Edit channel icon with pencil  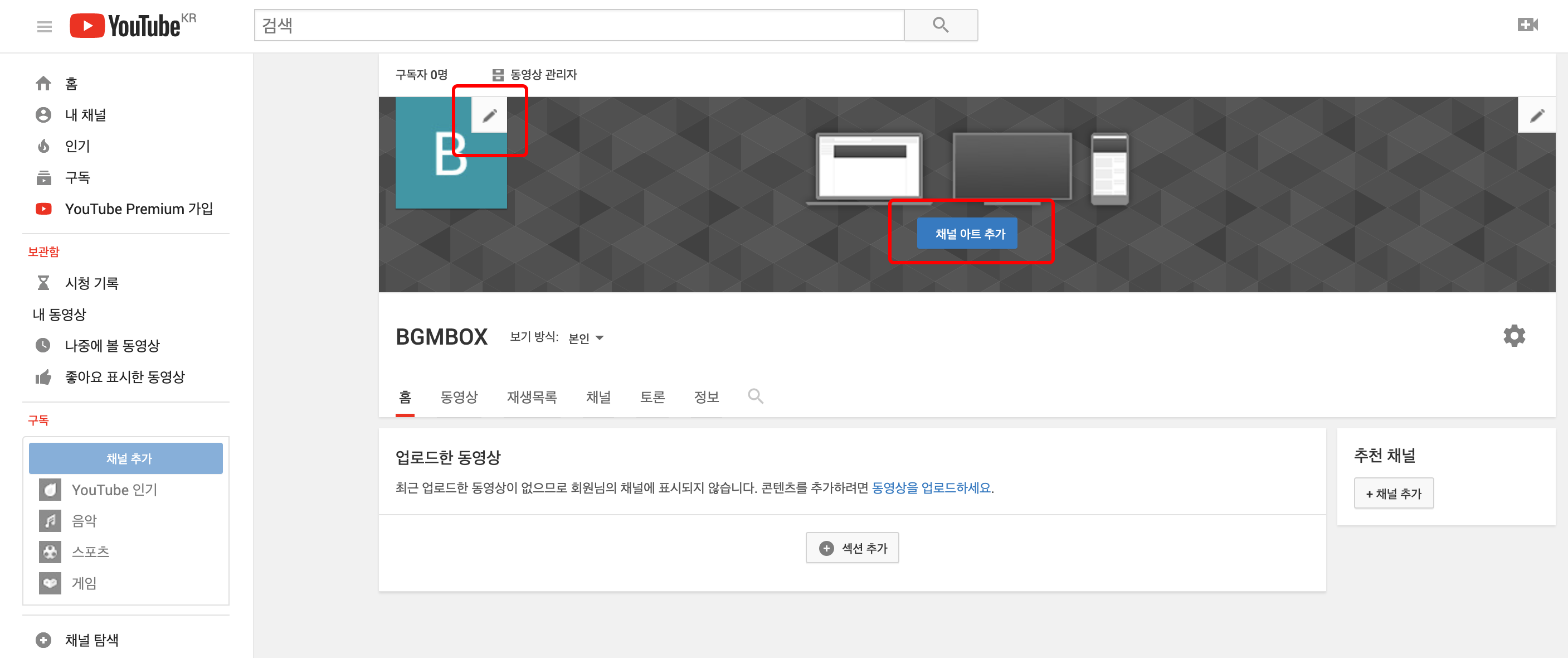489,115
